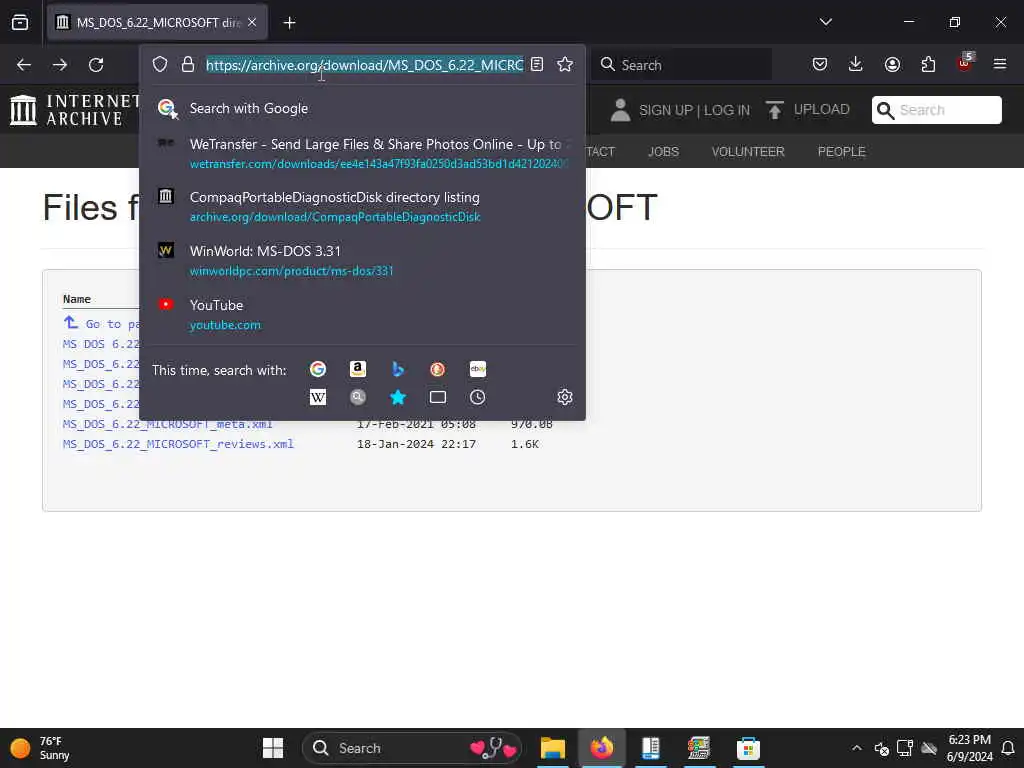Select the WeTransfer suggestion
This screenshot has height=768, width=1024.
pos(362,153)
